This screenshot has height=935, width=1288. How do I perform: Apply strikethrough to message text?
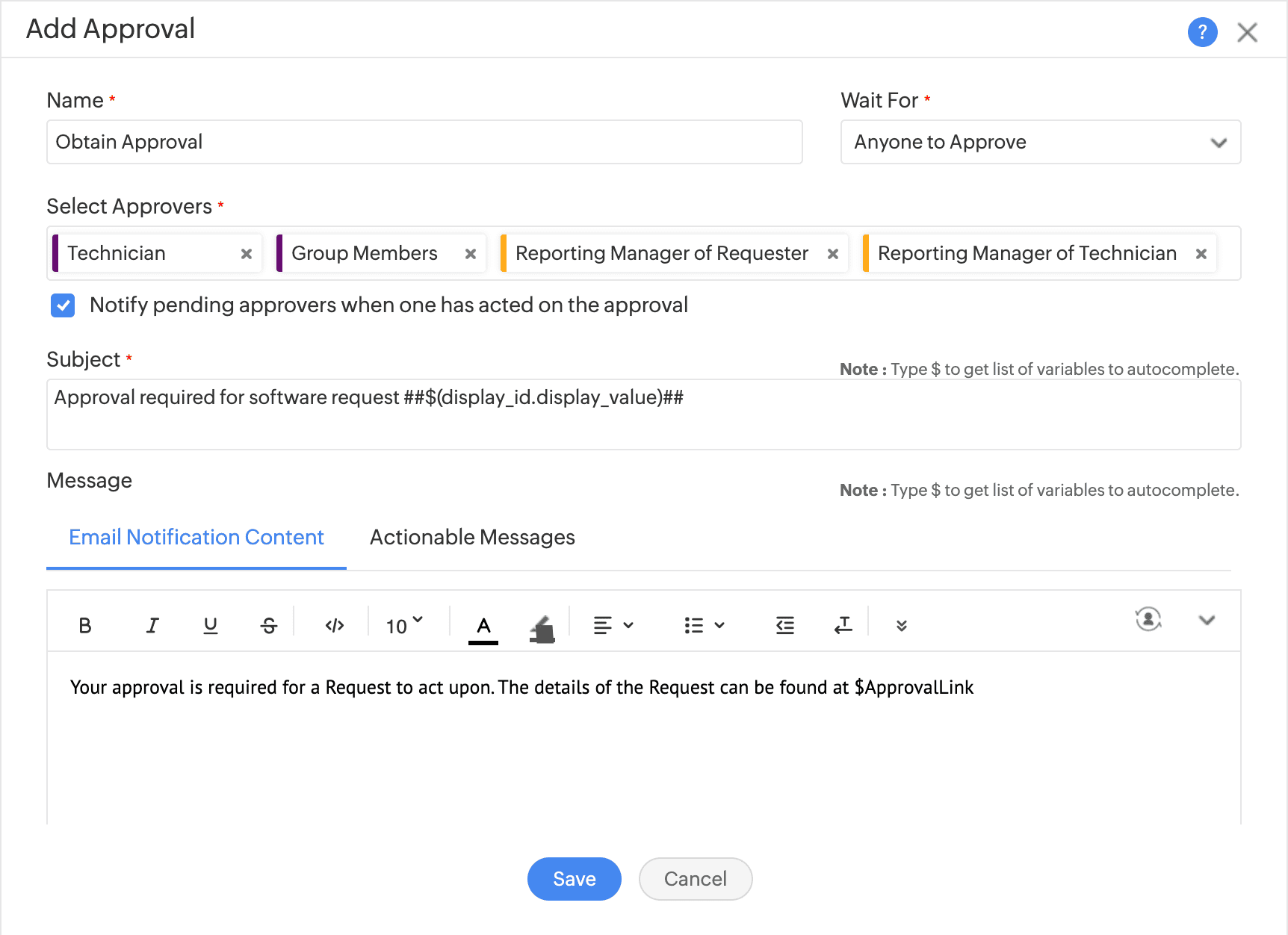tap(269, 625)
